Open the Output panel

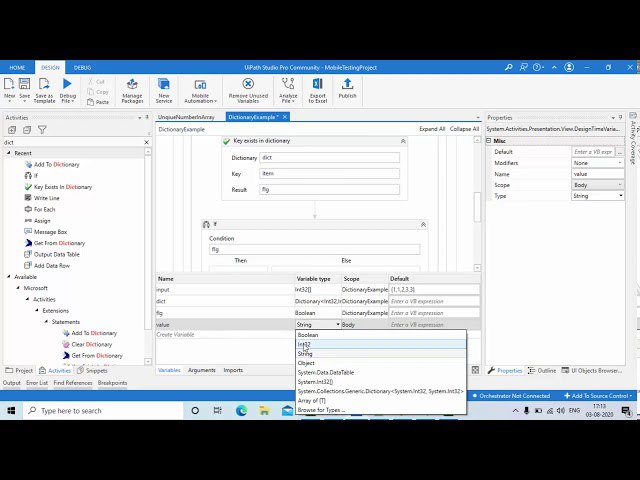click(11, 383)
